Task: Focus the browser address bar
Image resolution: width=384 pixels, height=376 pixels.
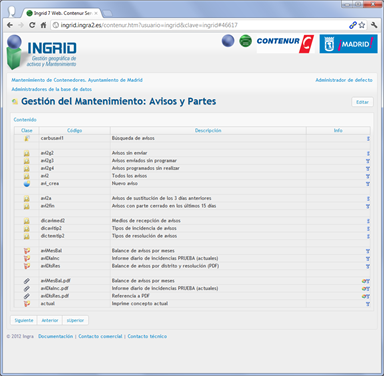Action: (x=199, y=25)
